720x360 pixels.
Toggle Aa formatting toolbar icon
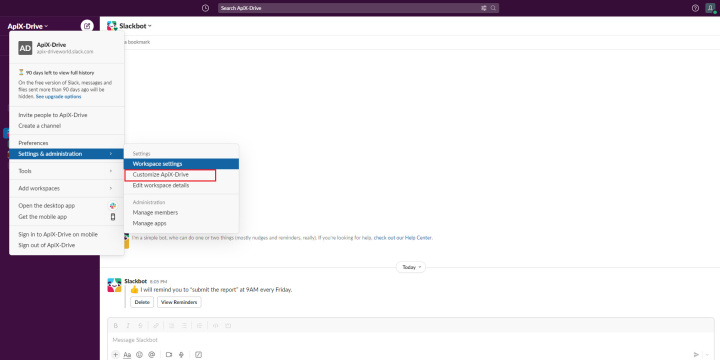(x=128, y=354)
